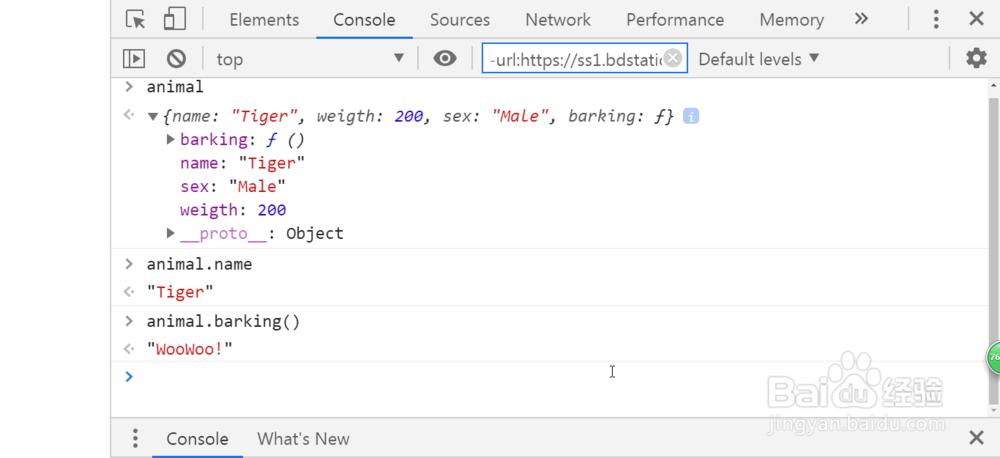Click the object info badge icon
The image size is (1000, 458).
[690, 116]
